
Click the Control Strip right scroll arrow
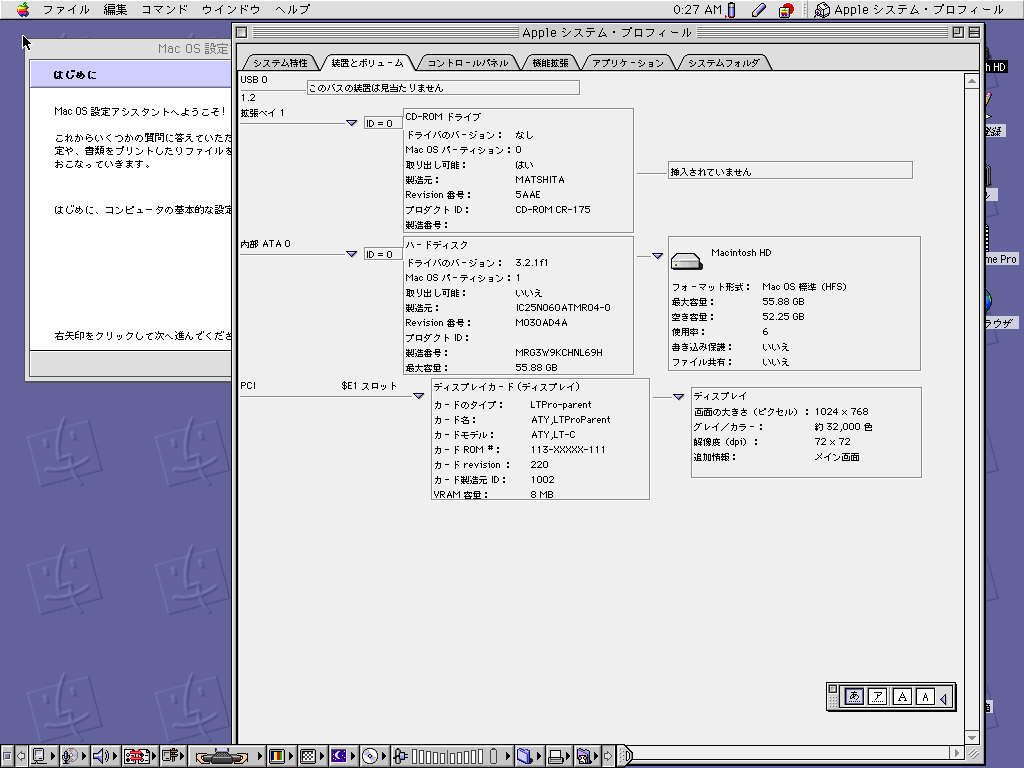click(x=608, y=756)
